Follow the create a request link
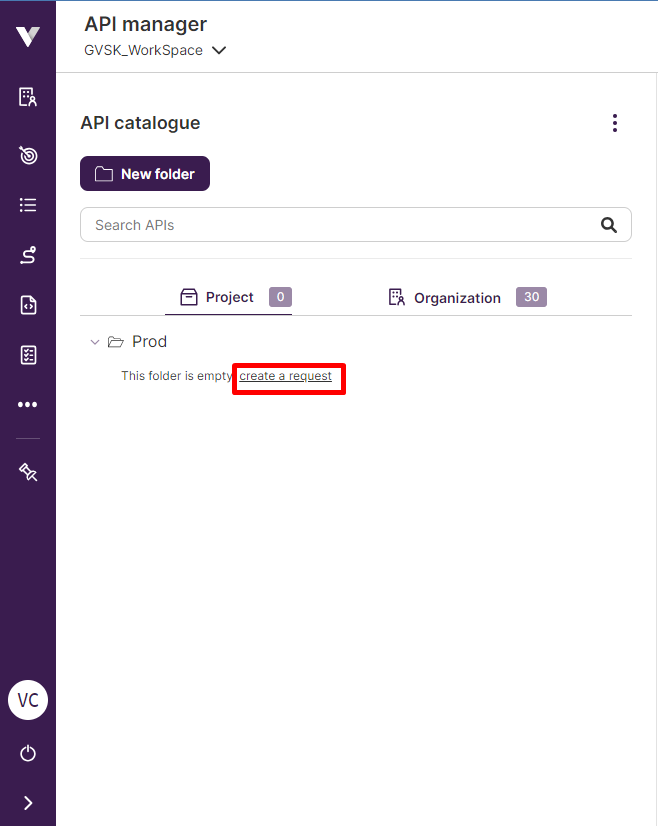658x826 pixels. pyautogui.click(x=286, y=376)
